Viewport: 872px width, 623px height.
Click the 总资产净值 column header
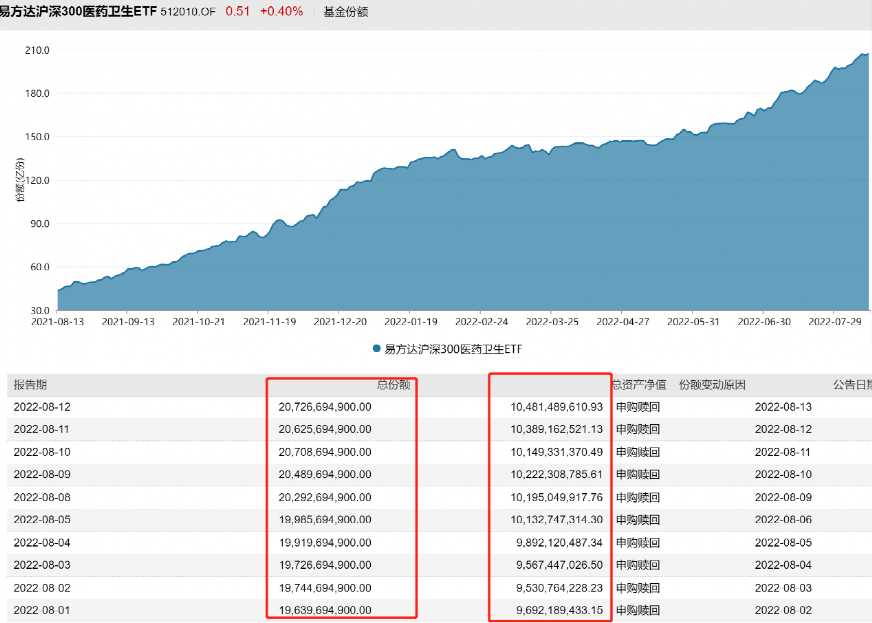click(x=637, y=385)
